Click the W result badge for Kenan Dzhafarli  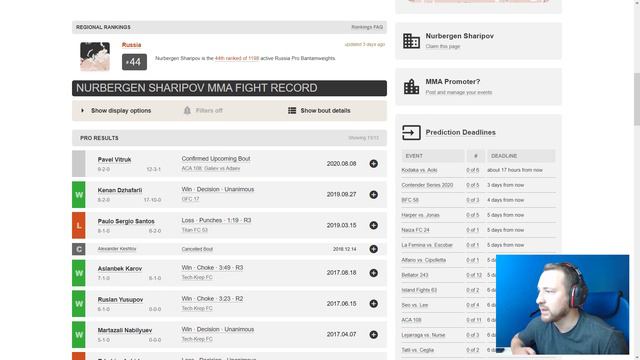(79, 195)
